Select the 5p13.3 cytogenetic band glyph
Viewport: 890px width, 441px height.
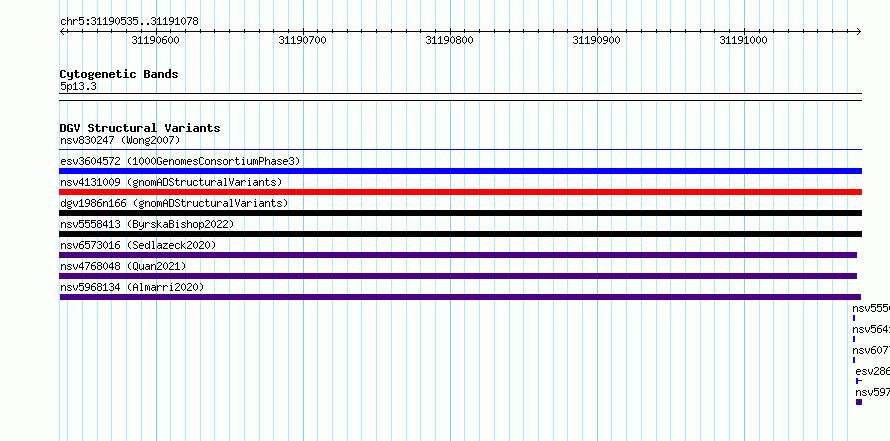click(x=461, y=97)
